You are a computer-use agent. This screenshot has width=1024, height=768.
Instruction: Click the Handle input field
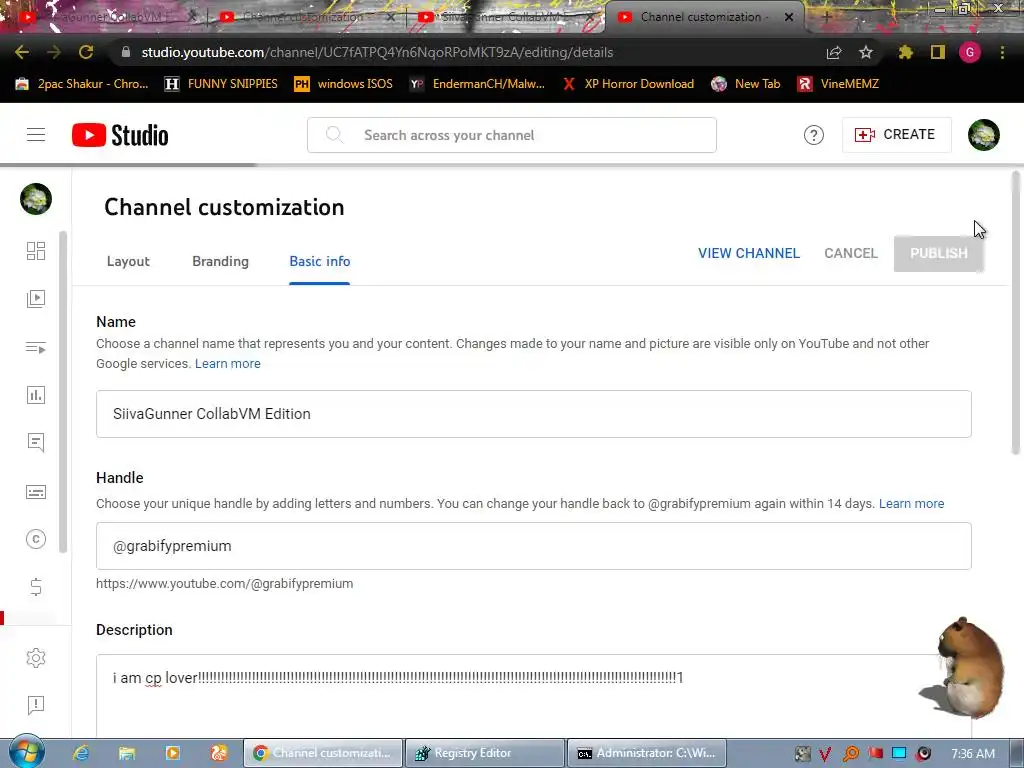[534, 546]
